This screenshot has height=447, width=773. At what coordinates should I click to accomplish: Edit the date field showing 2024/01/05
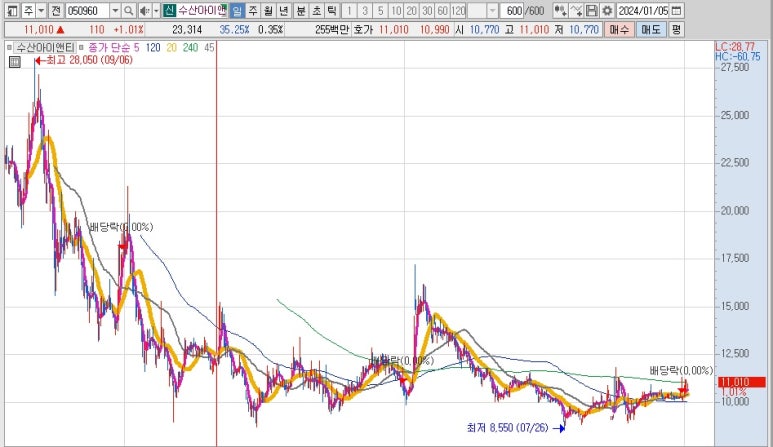point(643,10)
